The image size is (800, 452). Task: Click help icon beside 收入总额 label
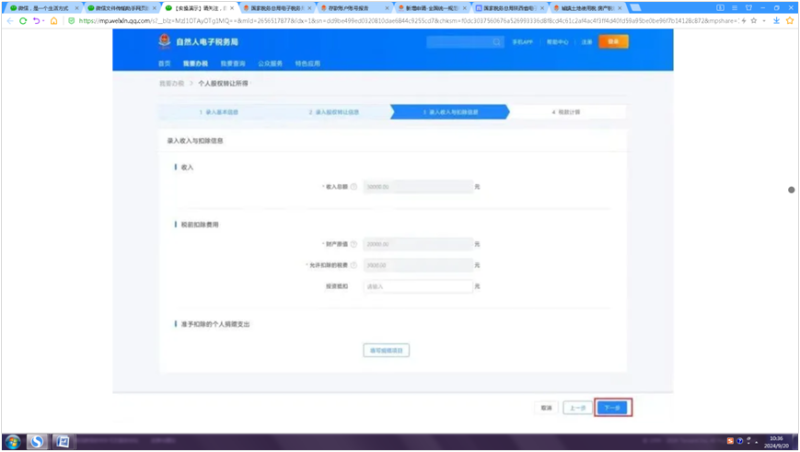(x=354, y=187)
